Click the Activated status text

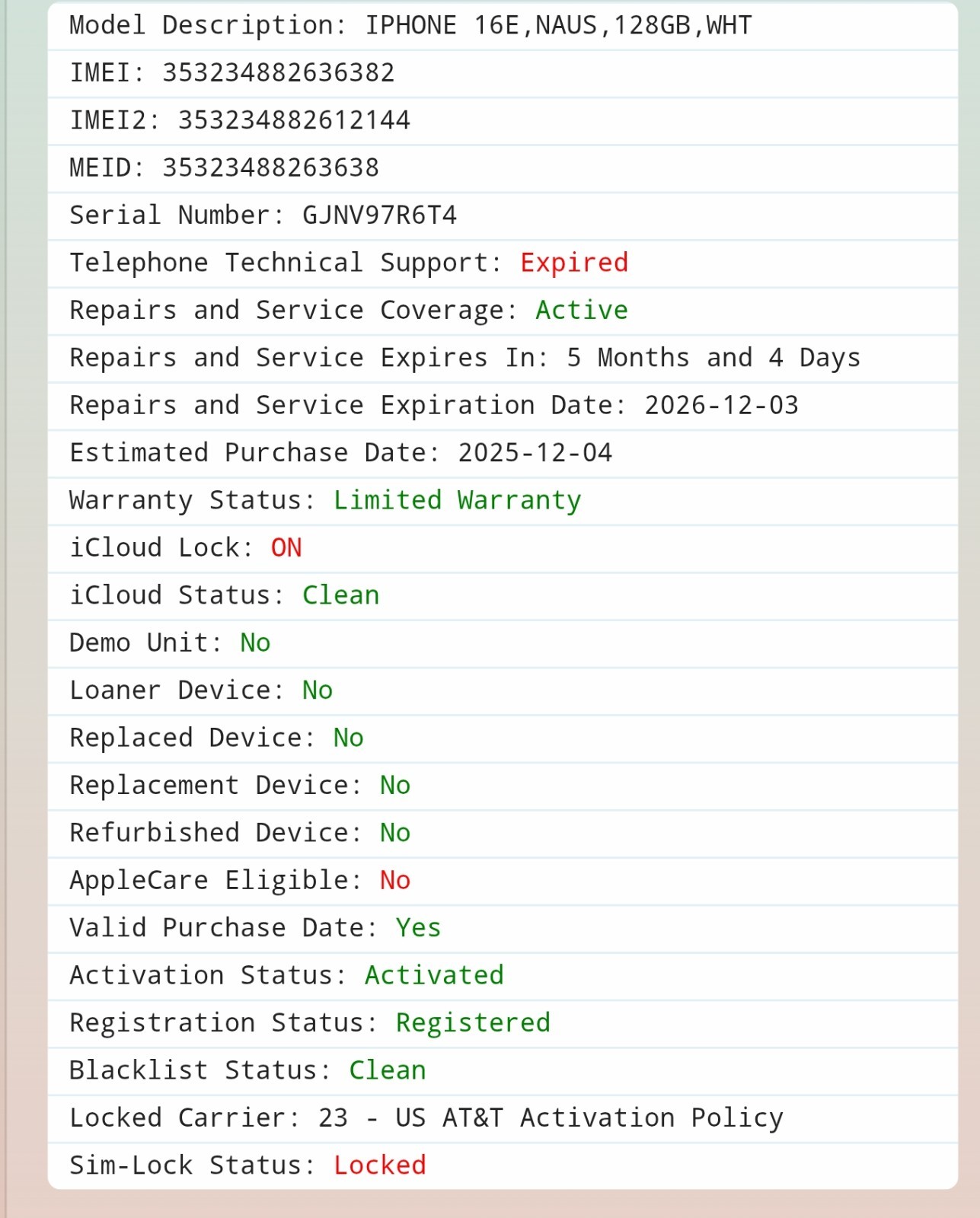pyautogui.click(x=434, y=975)
